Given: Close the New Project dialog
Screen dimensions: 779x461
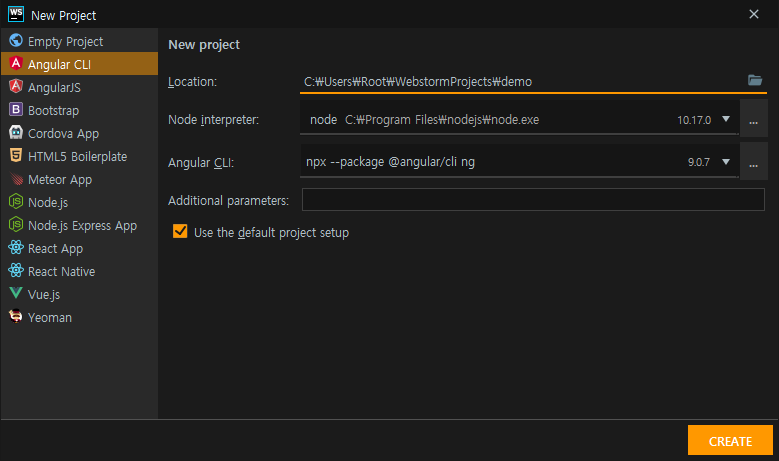Looking at the screenshot, I should coord(754,14).
